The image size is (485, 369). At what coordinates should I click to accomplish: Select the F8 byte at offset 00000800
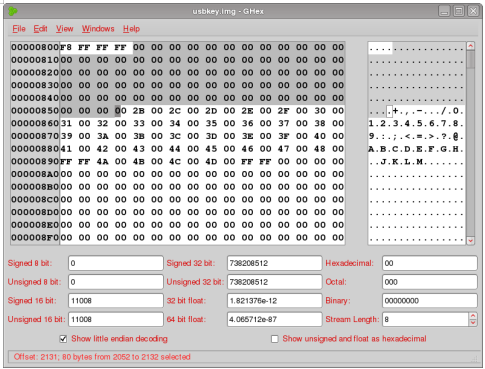click(66, 47)
